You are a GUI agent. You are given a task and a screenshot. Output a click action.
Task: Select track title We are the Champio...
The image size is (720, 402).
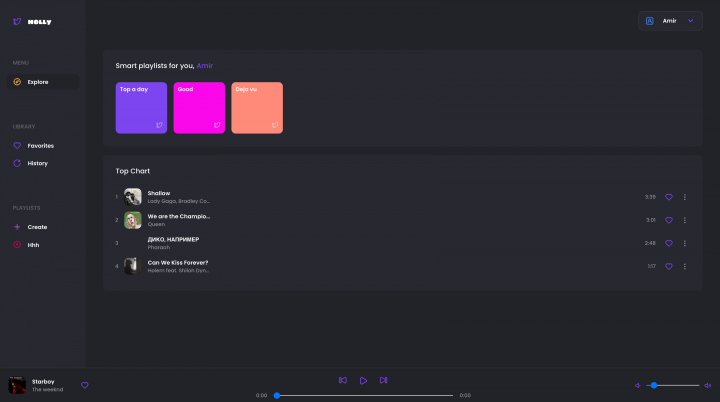179,216
